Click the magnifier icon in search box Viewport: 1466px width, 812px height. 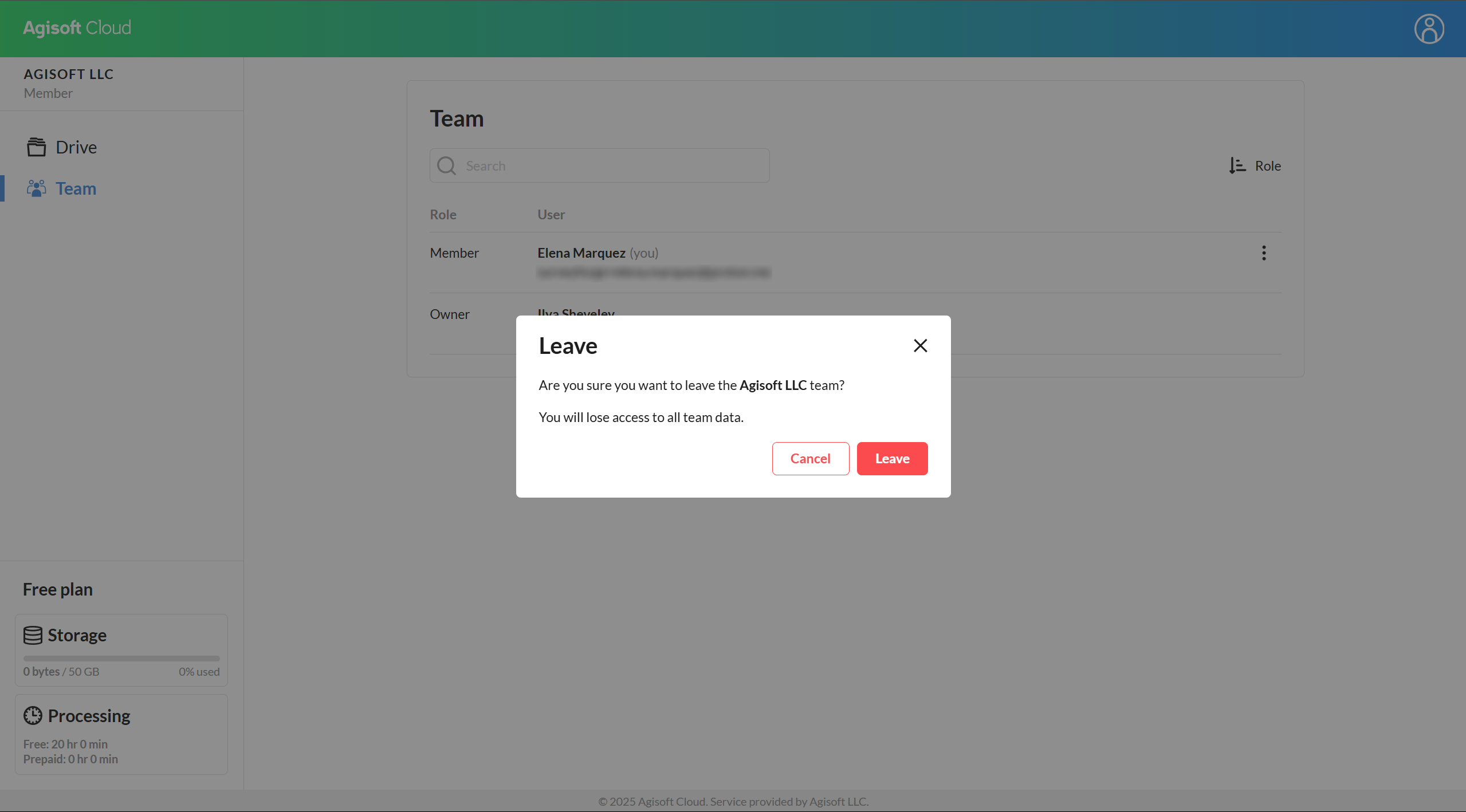446,165
